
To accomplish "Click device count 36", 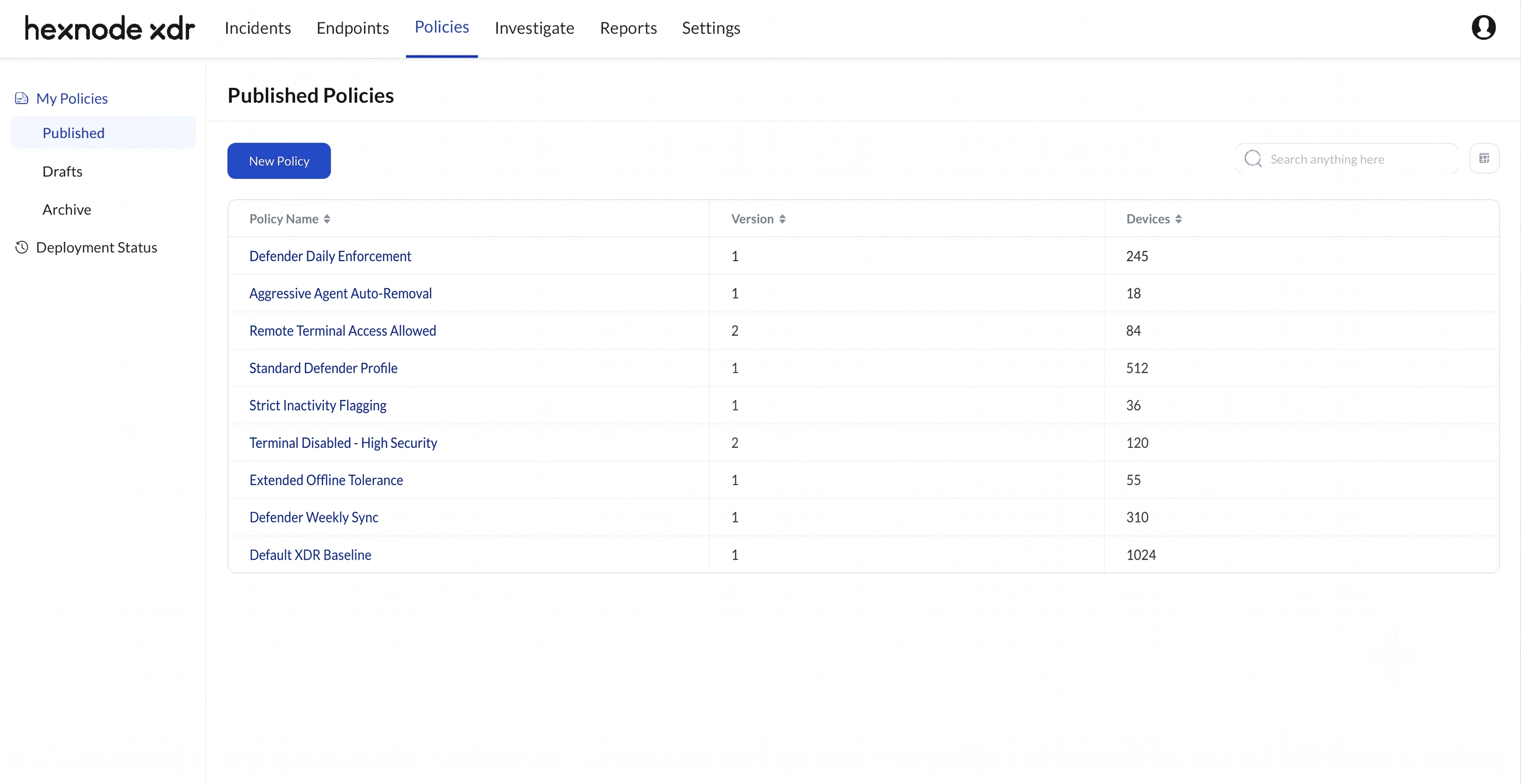I will pyautogui.click(x=1133, y=405).
